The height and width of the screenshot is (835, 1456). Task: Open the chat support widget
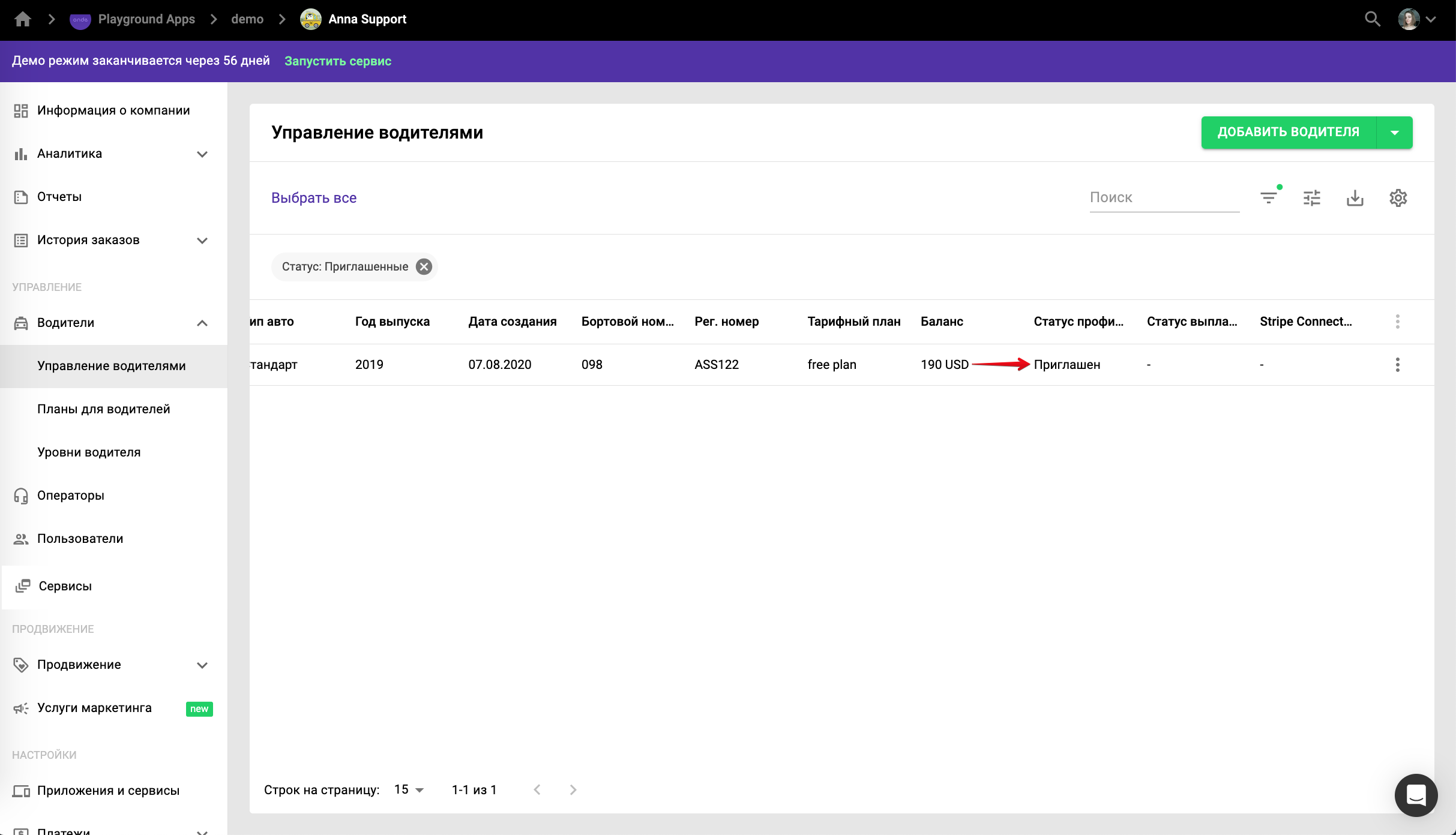pos(1415,795)
